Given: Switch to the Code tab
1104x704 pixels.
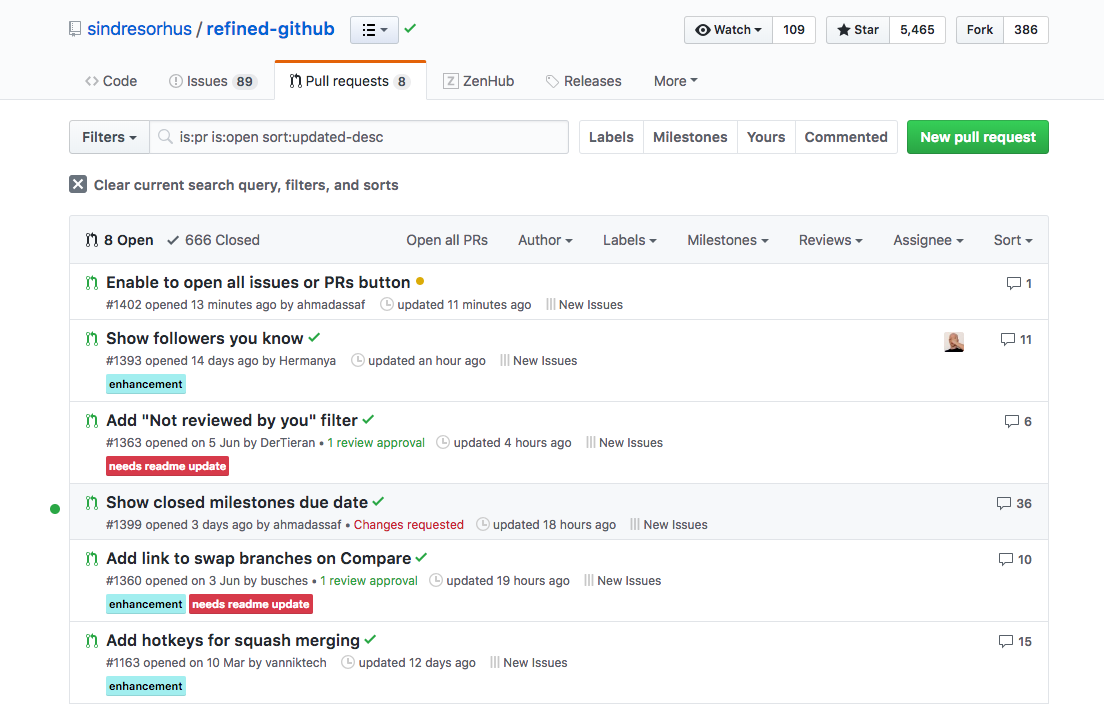Looking at the screenshot, I should [x=111, y=81].
